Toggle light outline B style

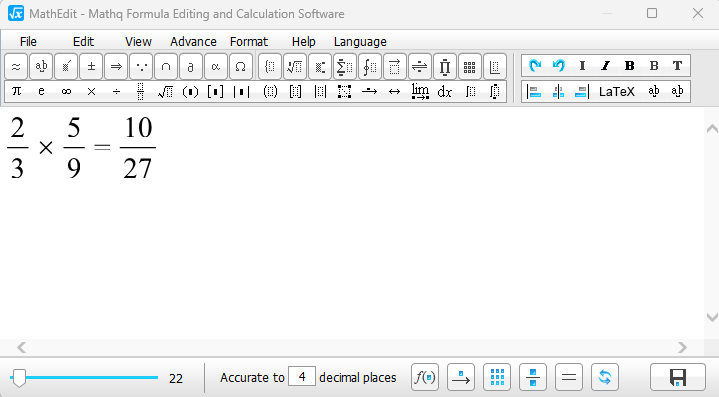(654, 66)
